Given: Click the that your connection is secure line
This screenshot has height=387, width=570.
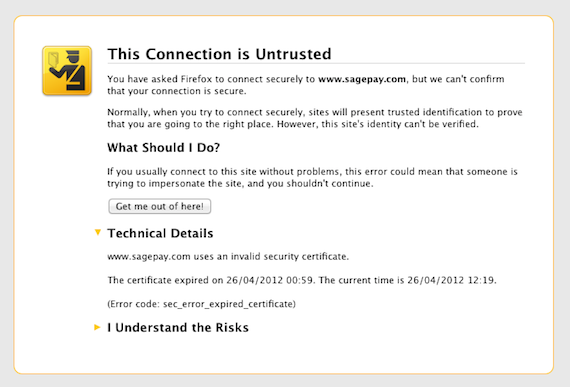Looking at the screenshot, I should pos(177,91).
